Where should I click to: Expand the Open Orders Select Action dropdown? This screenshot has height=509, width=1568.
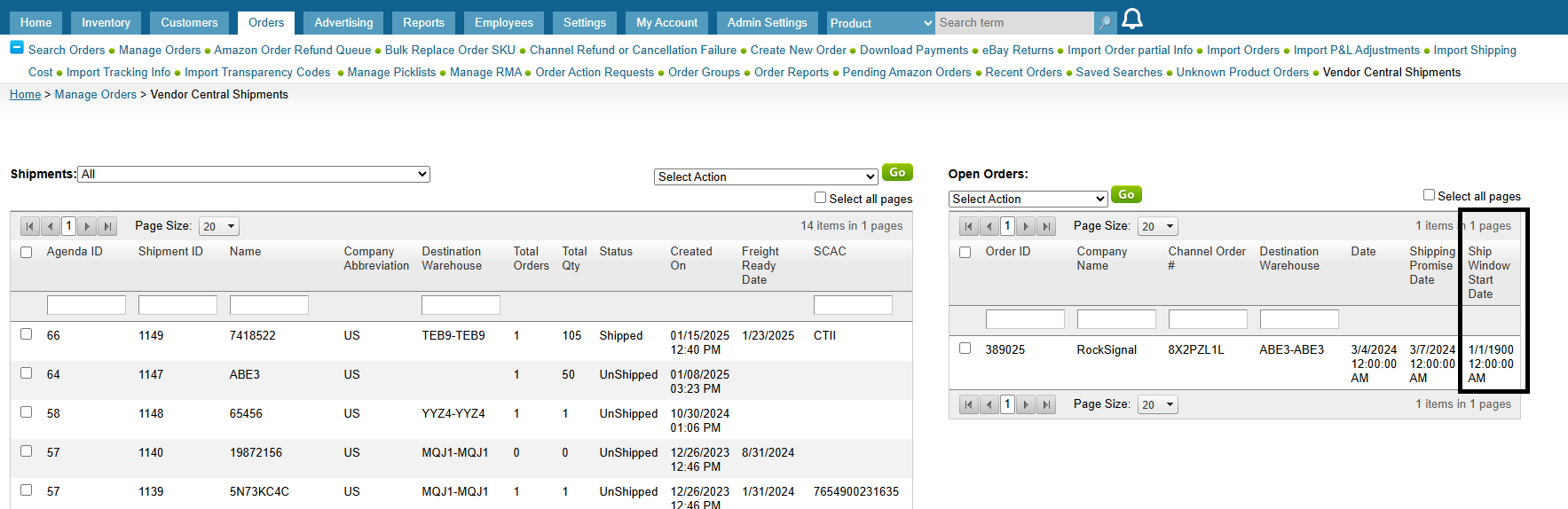click(x=1028, y=200)
